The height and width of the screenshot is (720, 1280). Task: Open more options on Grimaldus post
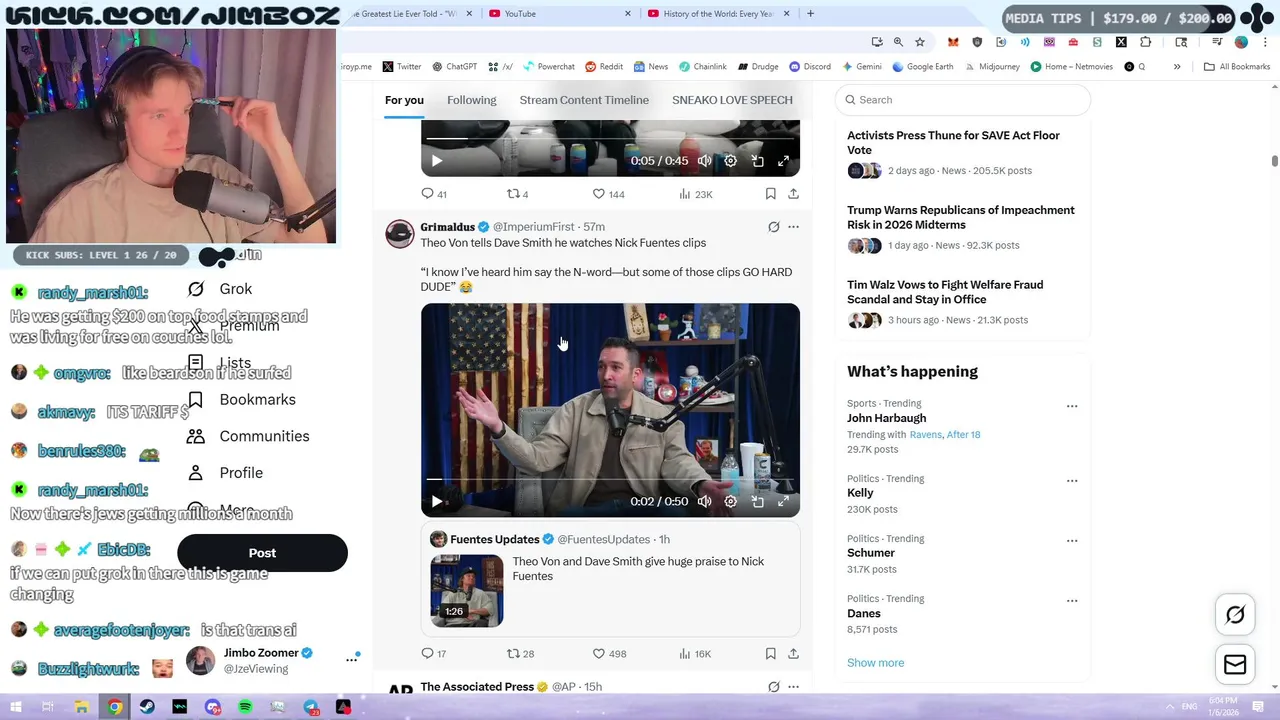coord(793,227)
